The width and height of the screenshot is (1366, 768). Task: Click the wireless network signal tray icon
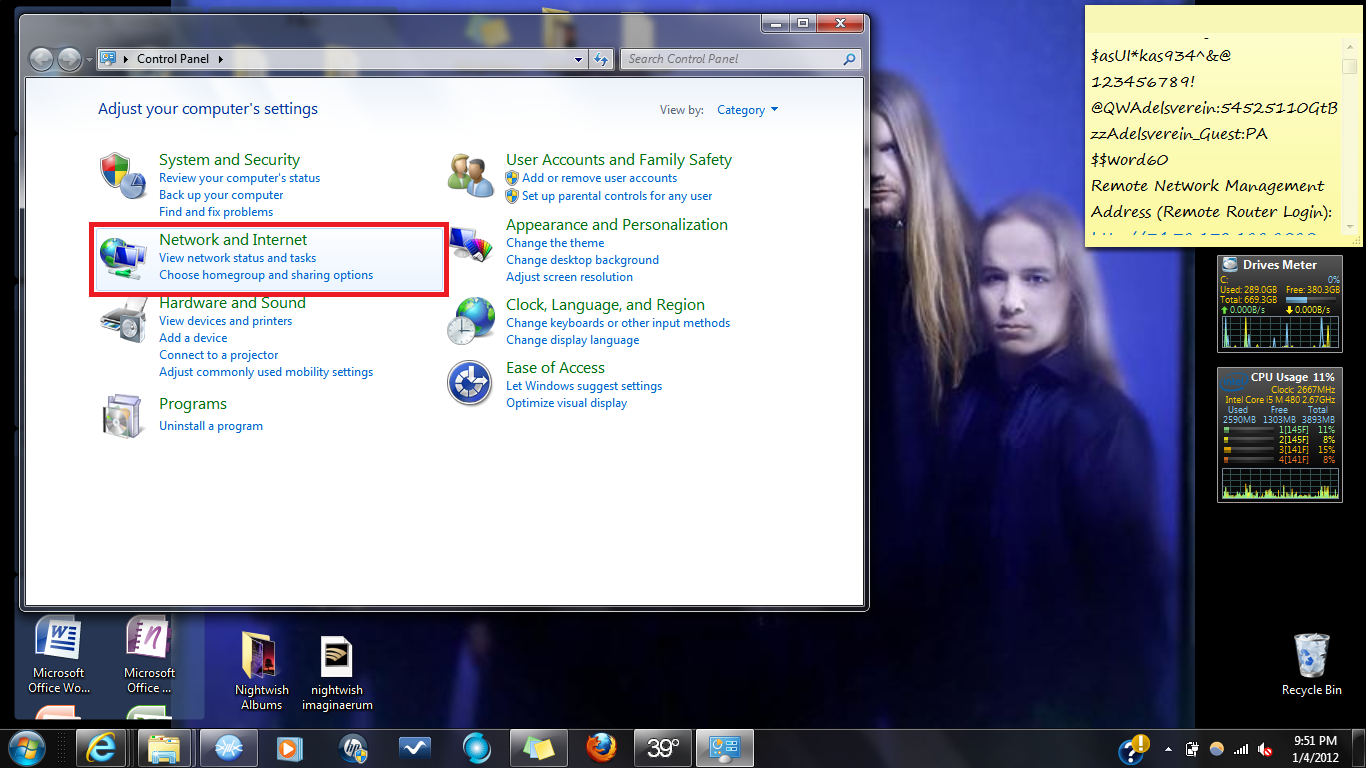[1241, 749]
